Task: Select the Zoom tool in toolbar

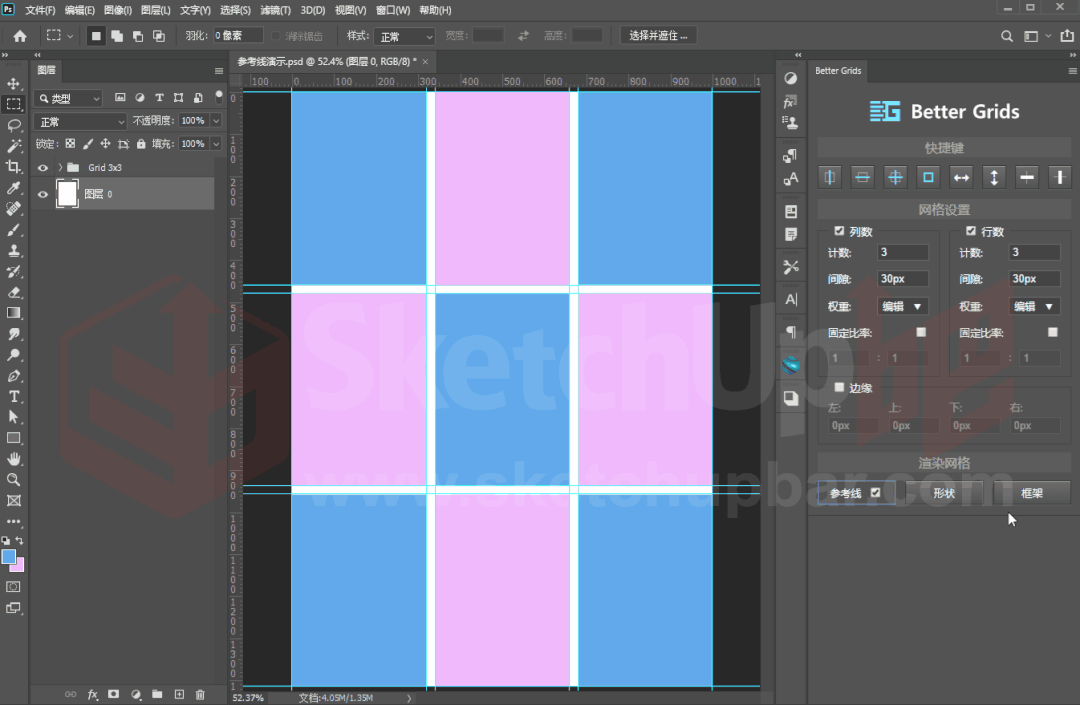Action: pyautogui.click(x=13, y=480)
